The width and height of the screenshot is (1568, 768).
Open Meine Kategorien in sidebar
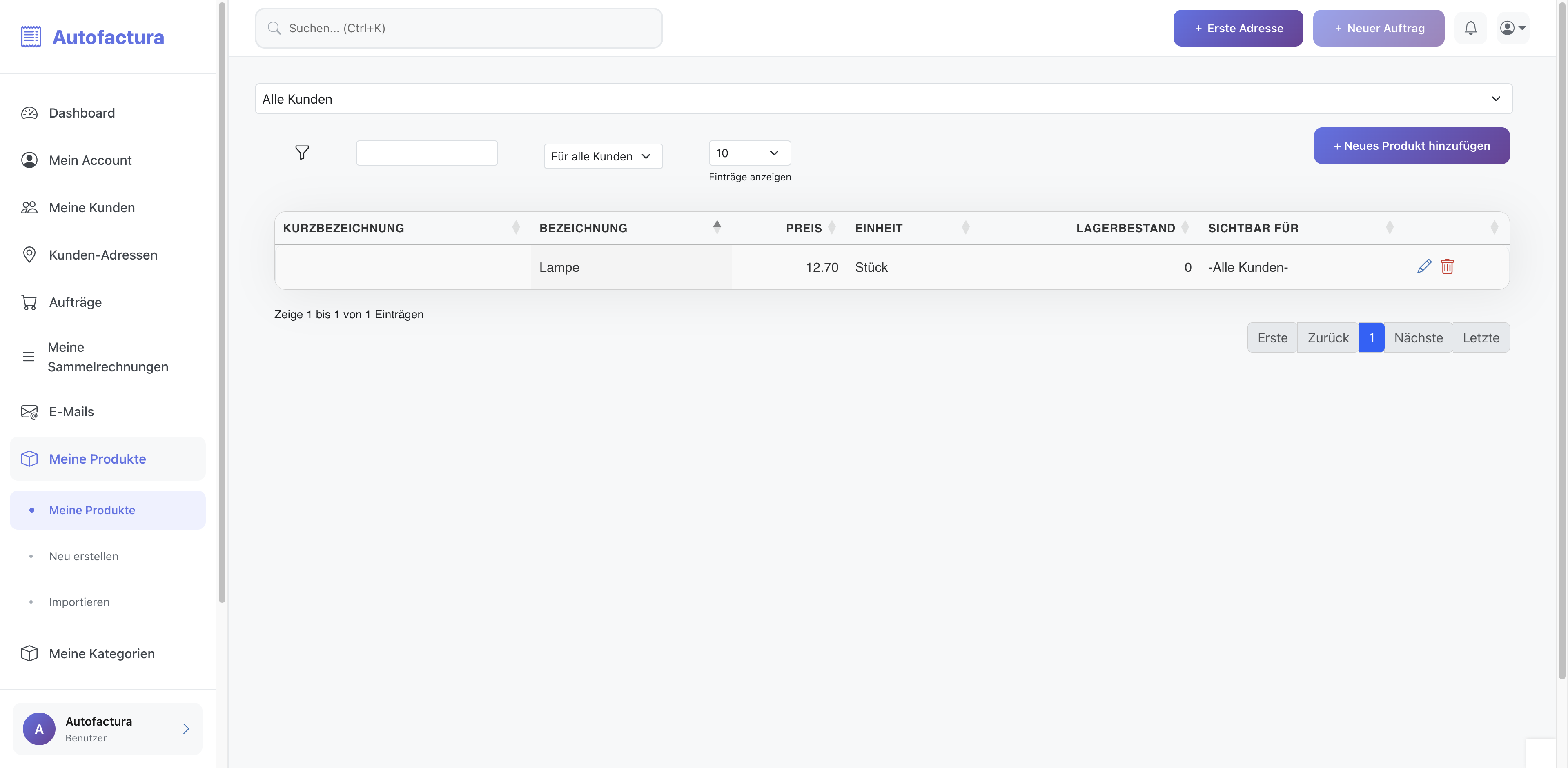(x=102, y=654)
